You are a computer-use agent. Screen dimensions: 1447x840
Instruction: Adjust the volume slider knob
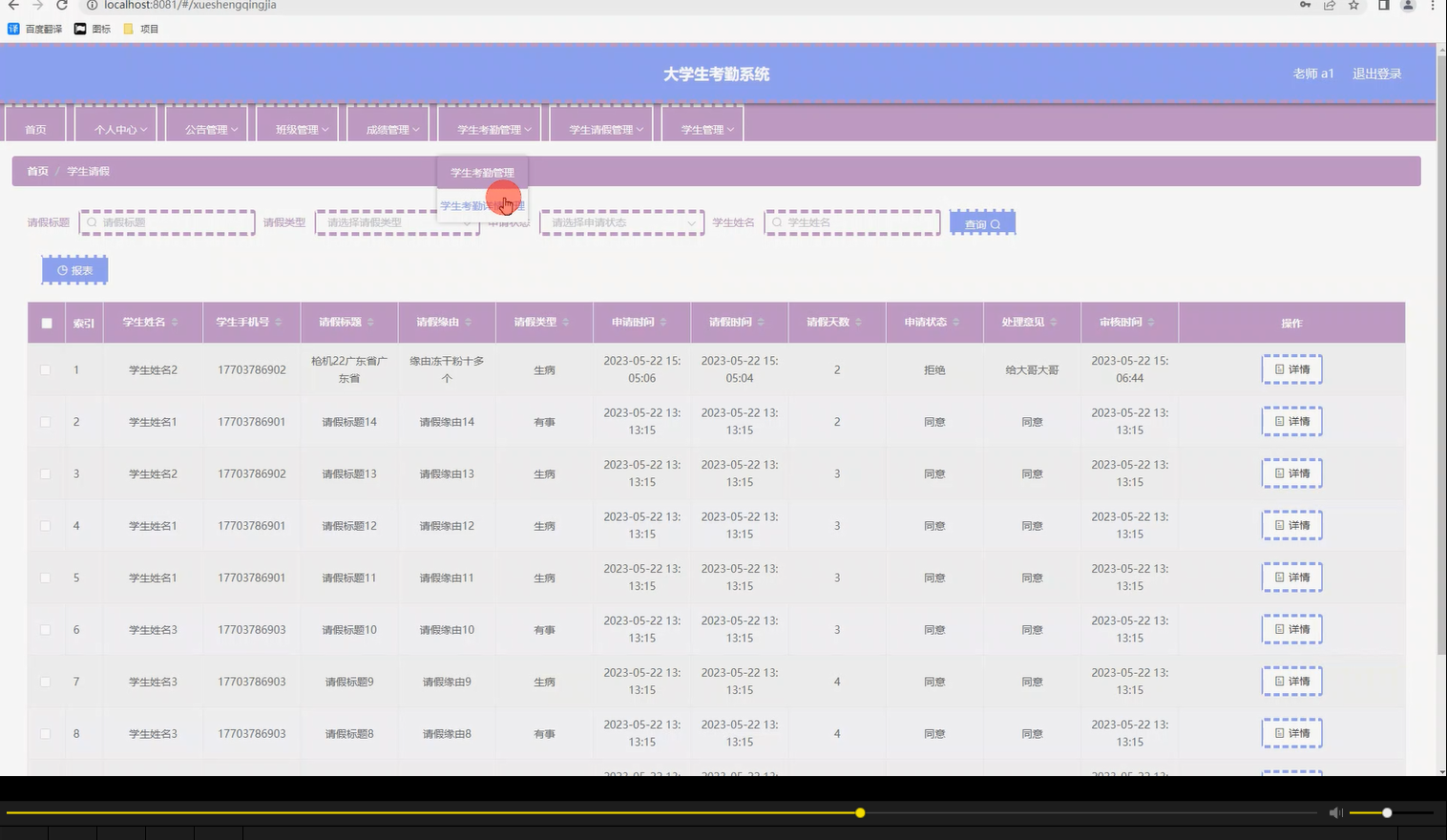point(1387,812)
